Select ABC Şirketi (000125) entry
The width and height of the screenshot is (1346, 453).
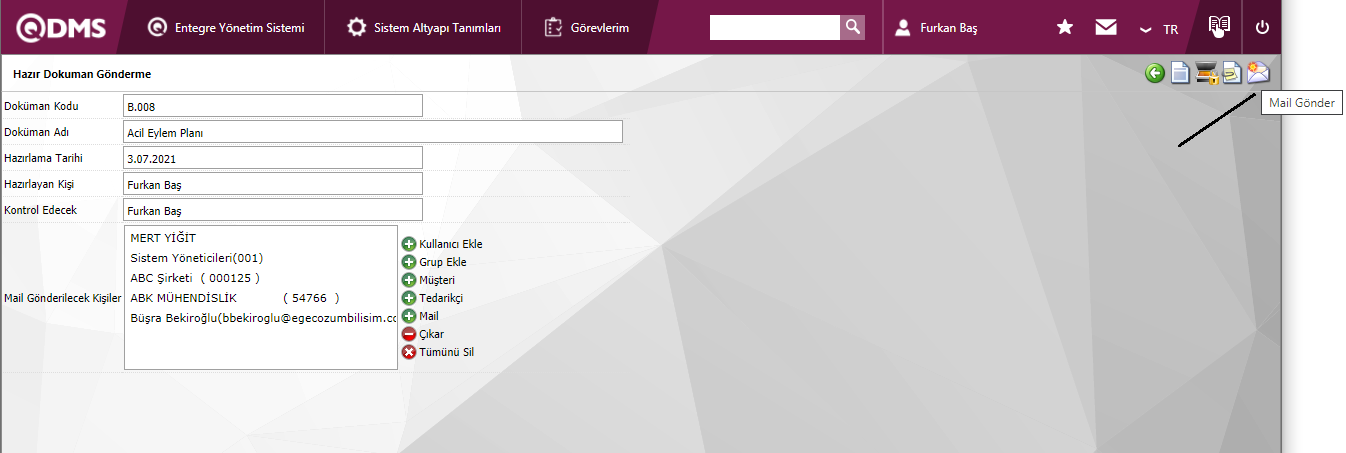(195, 278)
